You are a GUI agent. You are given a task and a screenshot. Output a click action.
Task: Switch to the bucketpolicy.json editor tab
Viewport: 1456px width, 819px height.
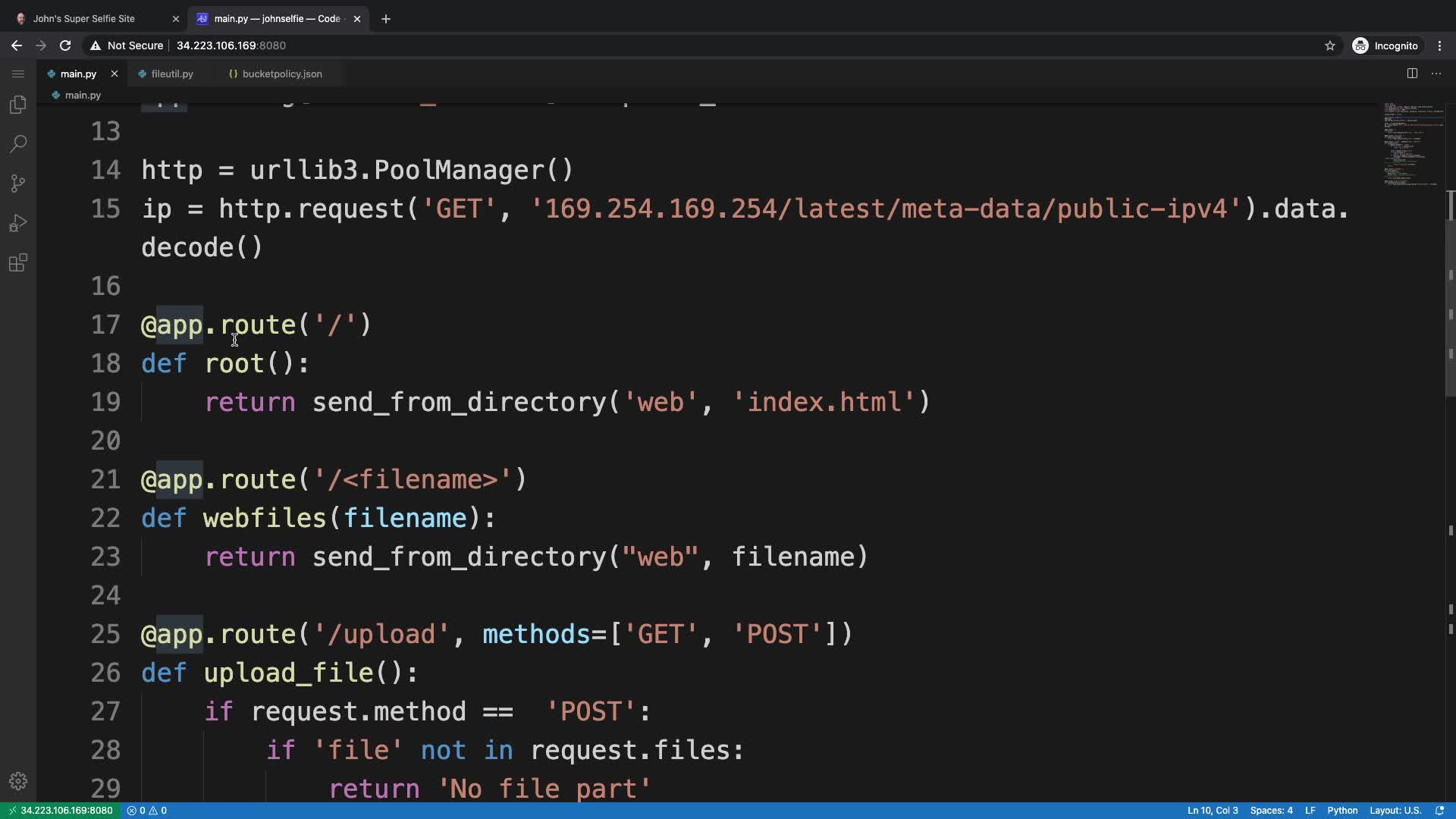click(x=281, y=74)
